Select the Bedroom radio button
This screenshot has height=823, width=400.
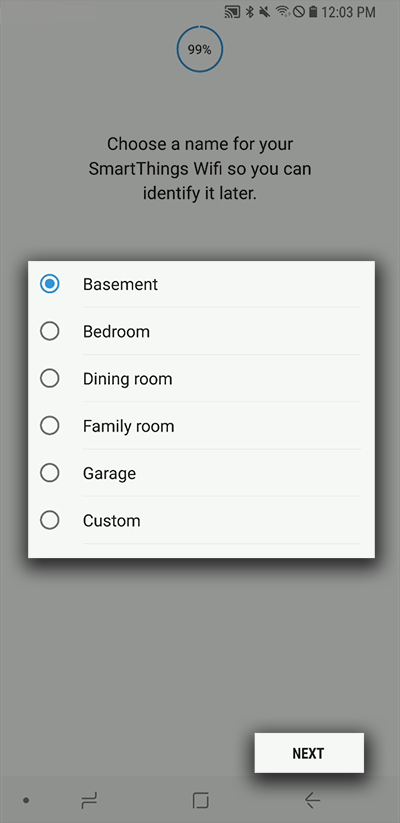[50, 331]
